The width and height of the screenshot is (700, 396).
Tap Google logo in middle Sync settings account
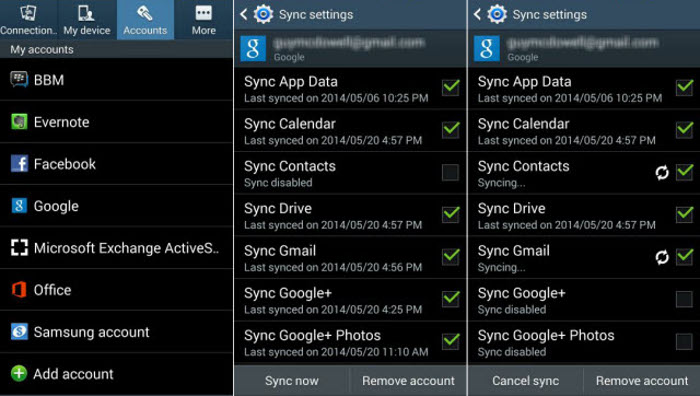(x=253, y=49)
